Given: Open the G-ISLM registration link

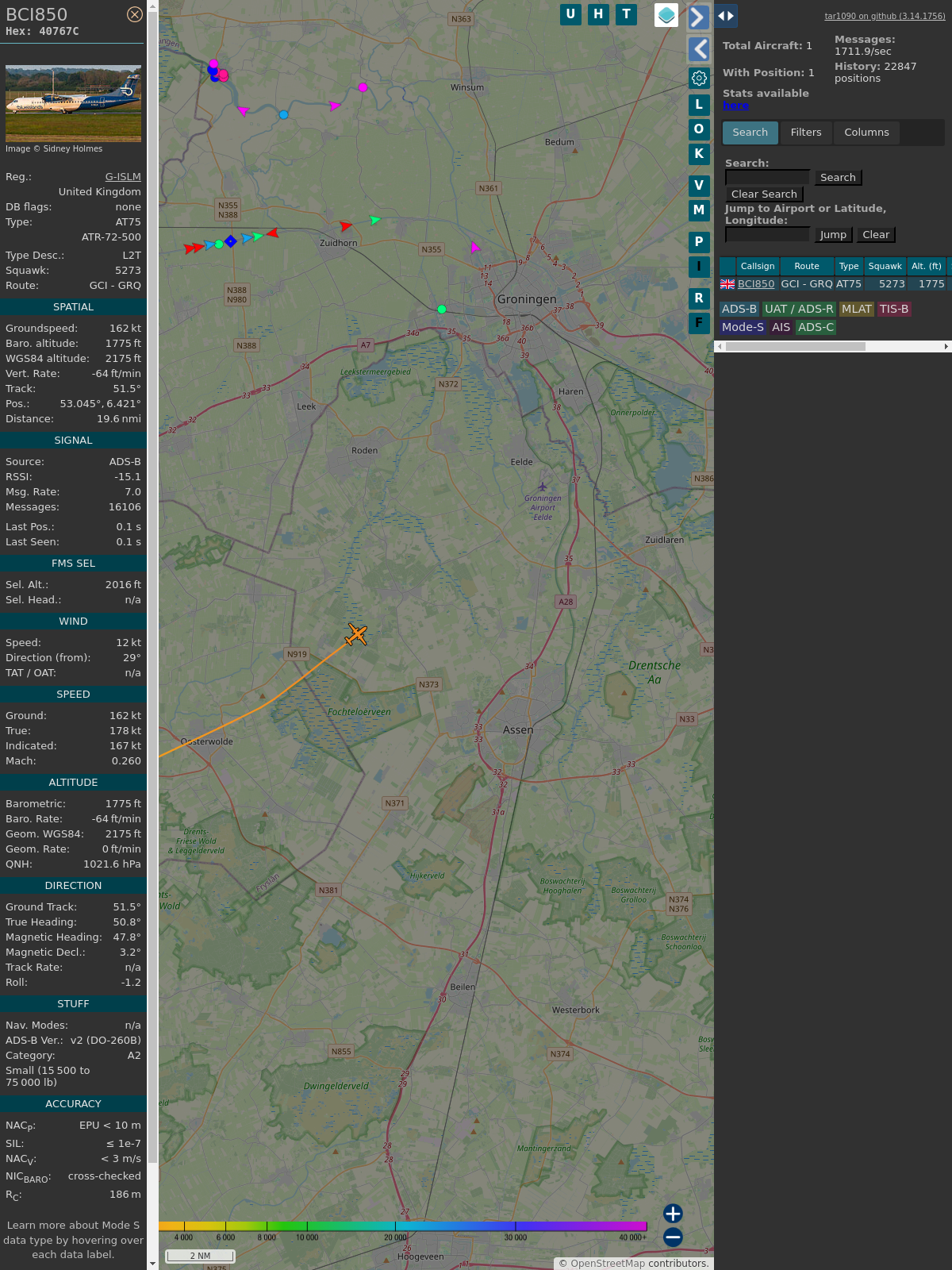Looking at the screenshot, I should coord(123,177).
